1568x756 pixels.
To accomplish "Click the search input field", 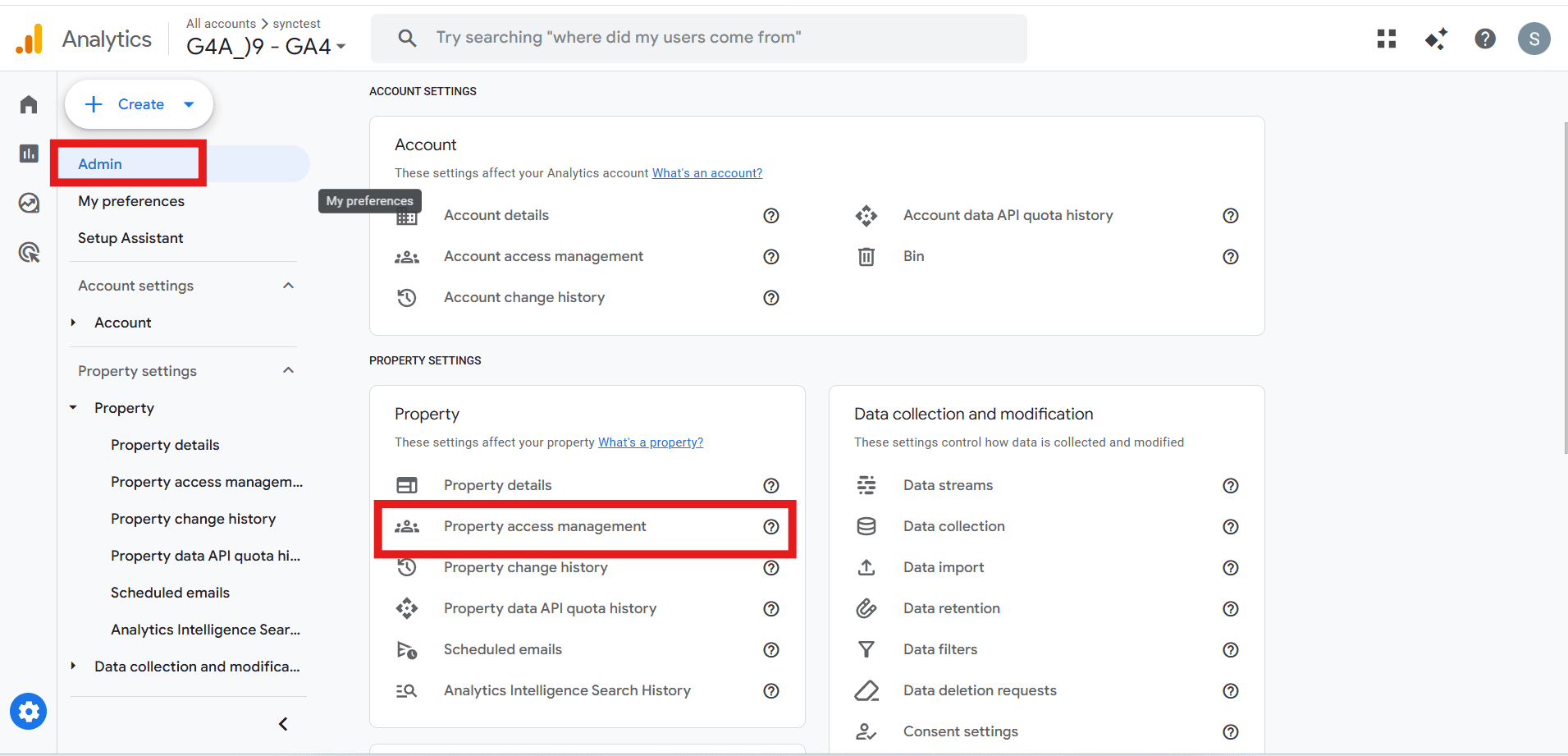I will pyautogui.click(x=699, y=39).
